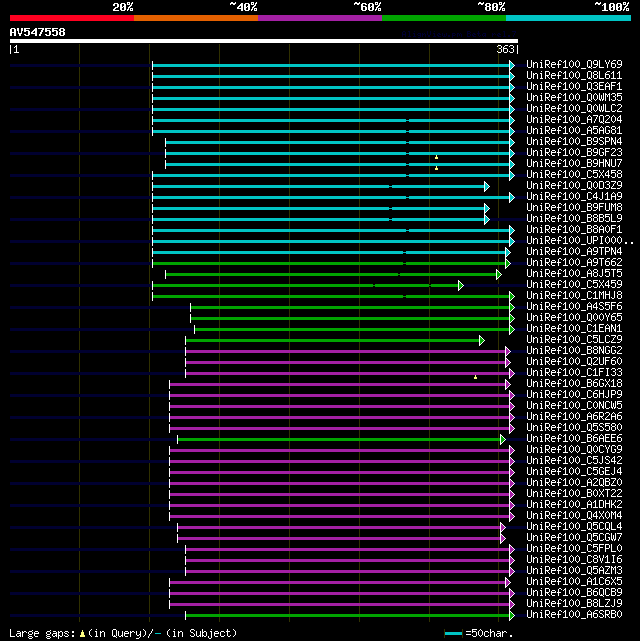Click yellow query-gap marker near C1FI33 row

475,377
